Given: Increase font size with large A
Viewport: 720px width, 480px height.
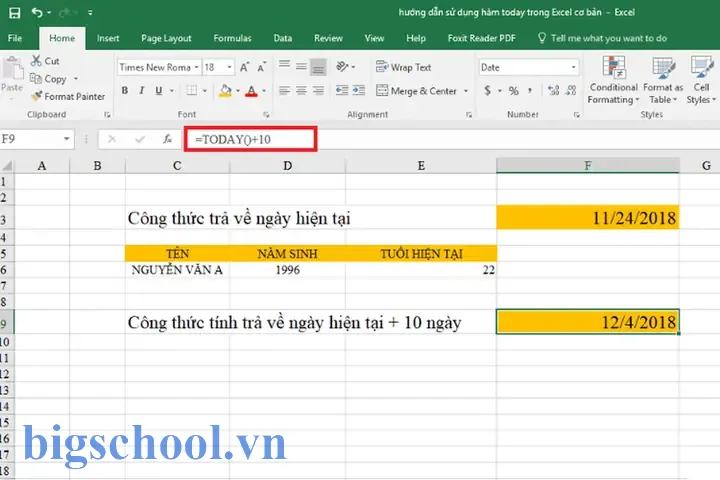Looking at the screenshot, I should (244, 67).
